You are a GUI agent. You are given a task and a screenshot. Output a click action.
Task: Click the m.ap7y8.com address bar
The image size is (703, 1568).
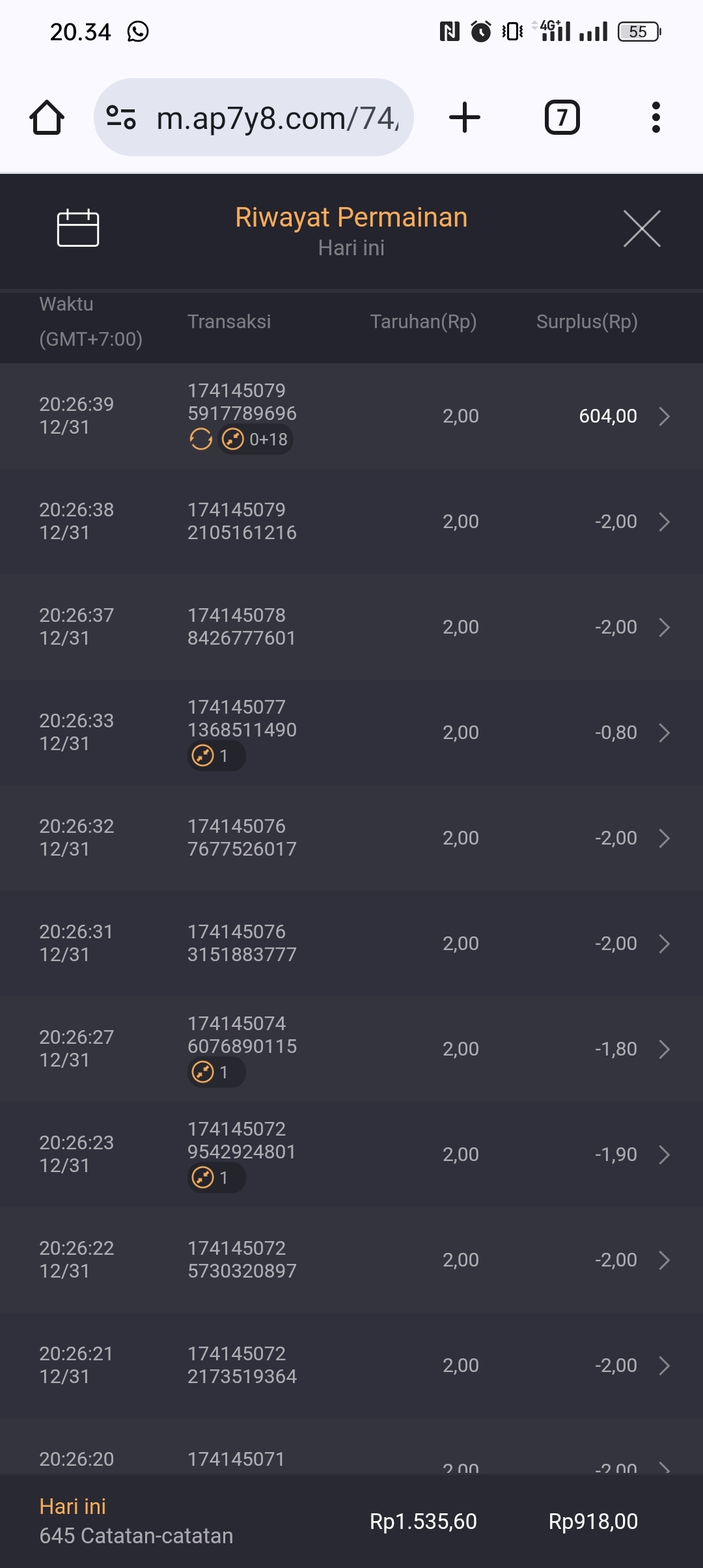(277, 118)
